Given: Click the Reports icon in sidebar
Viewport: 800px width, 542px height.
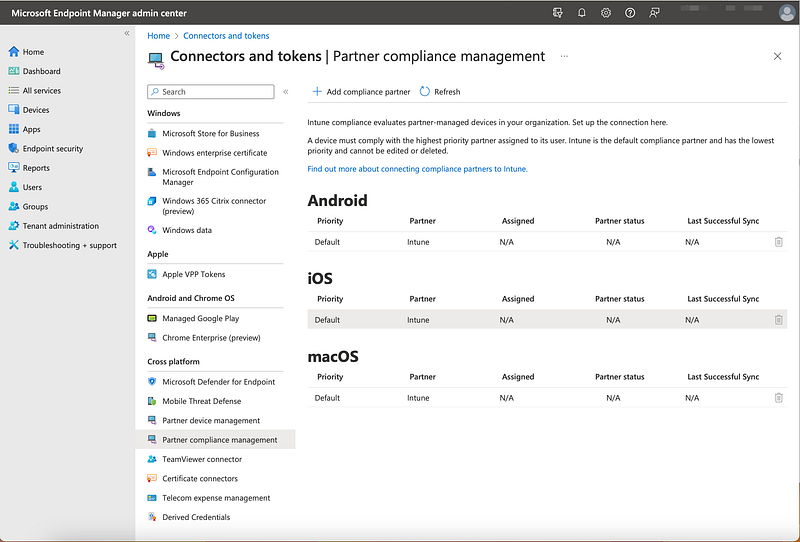Looking at the screenshot, I should point(14,167).
